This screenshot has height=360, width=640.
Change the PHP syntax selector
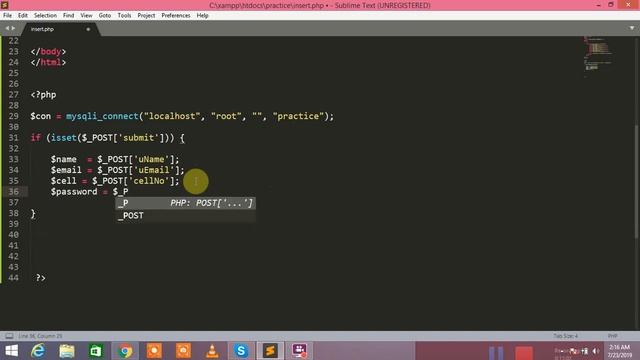coord(612,336)
